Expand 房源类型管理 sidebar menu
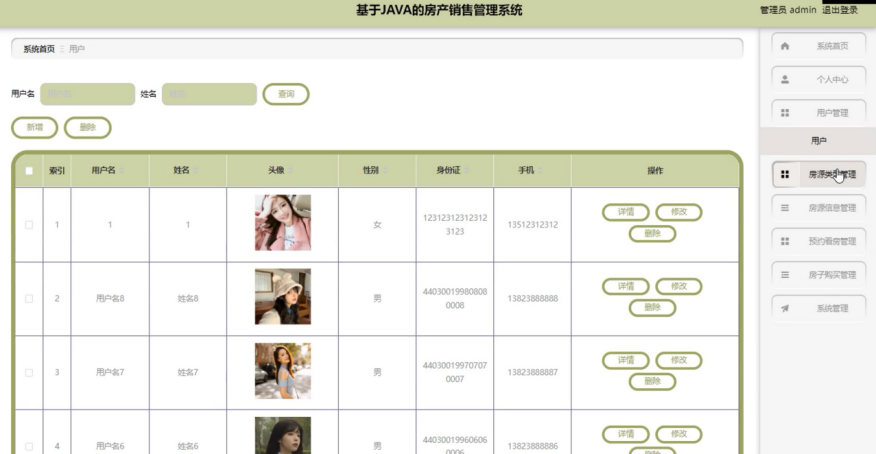Screen dimensions: 876x454 pyautogui.click(x=818, y=174)
